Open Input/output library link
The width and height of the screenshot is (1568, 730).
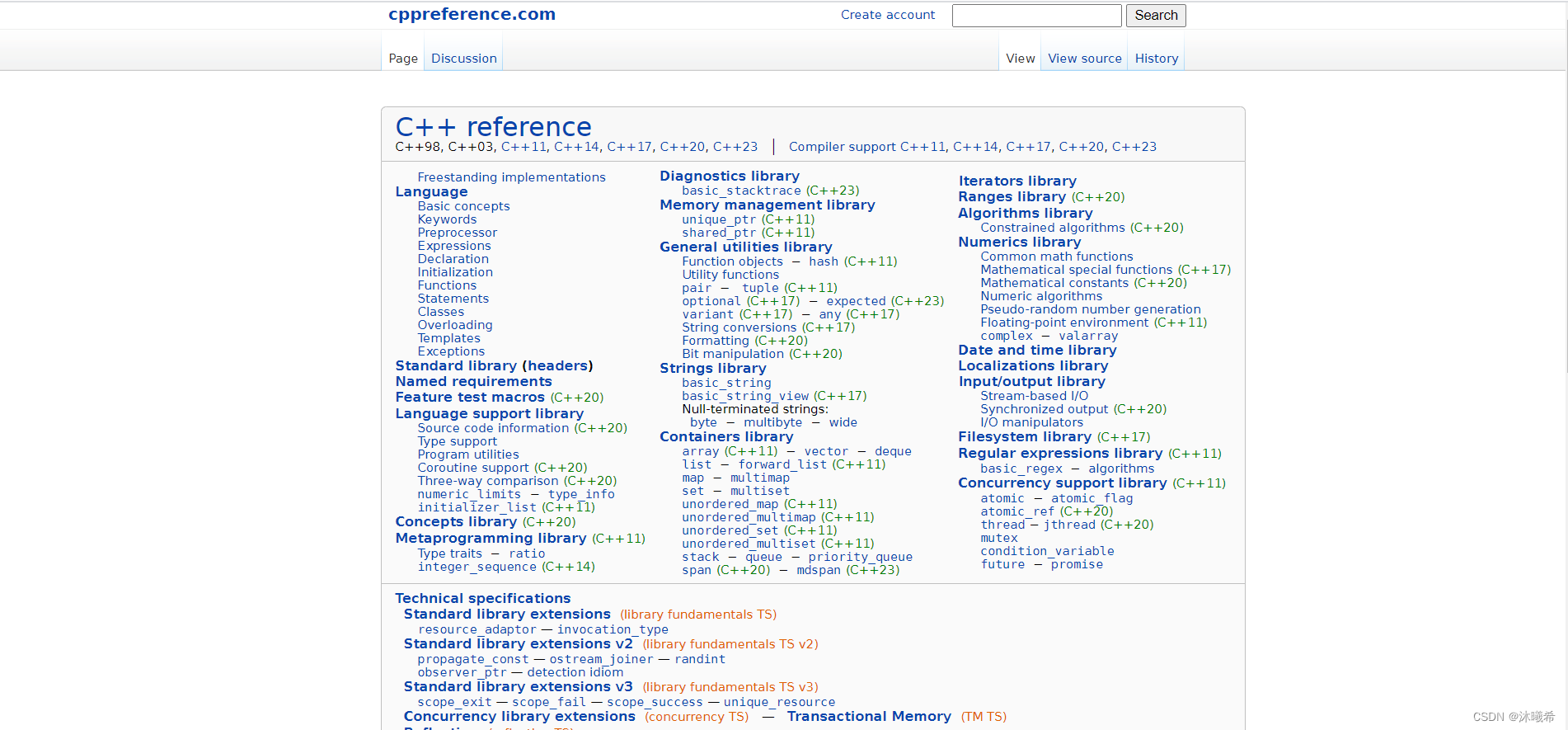coord(1032,381)
